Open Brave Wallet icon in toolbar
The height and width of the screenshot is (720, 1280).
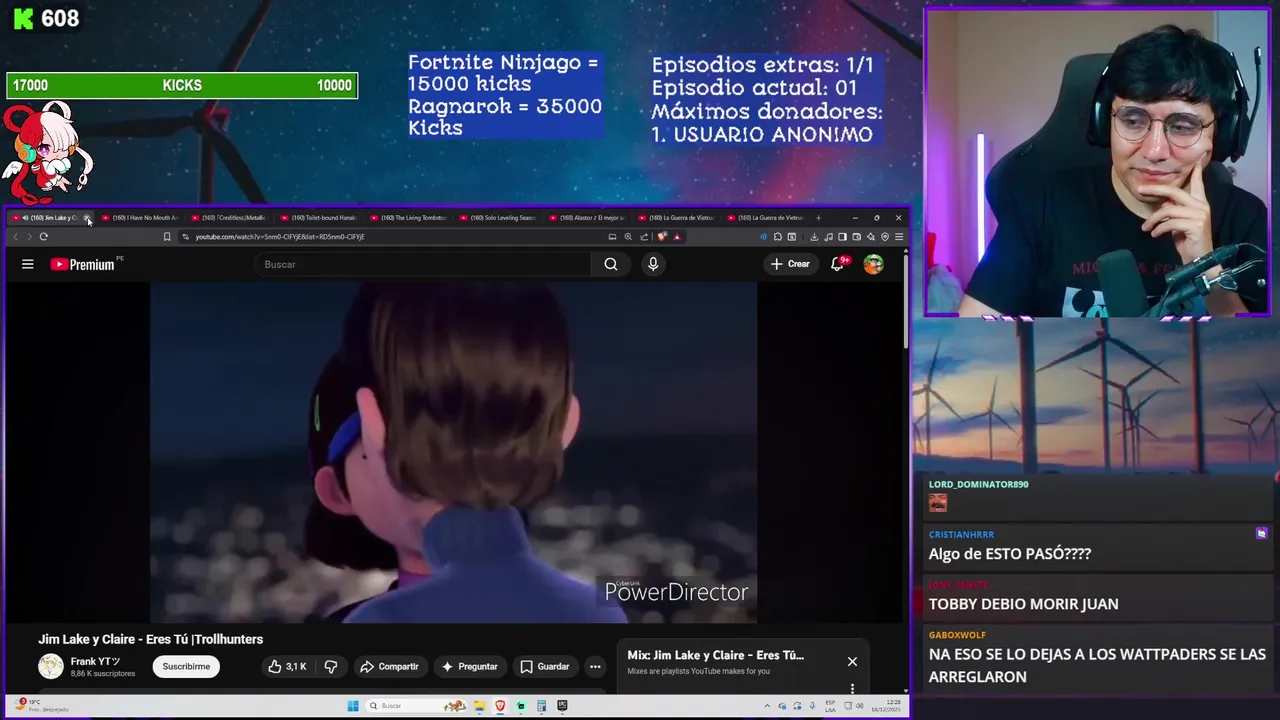click(x=857, y=237)
